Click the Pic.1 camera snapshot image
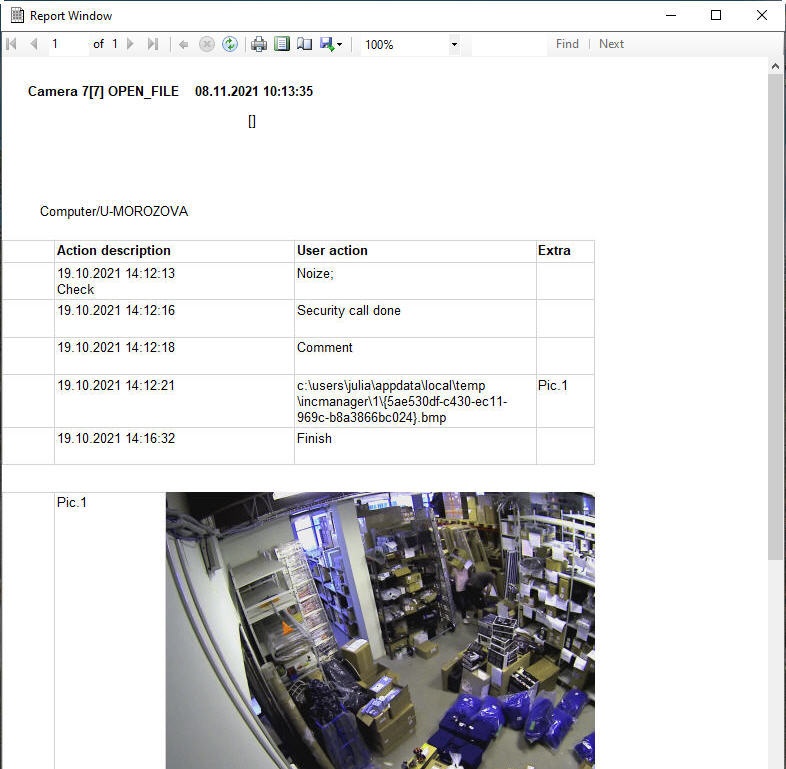Image resolution: width=786 pixels, height=769 pixels. coord(380,630)
